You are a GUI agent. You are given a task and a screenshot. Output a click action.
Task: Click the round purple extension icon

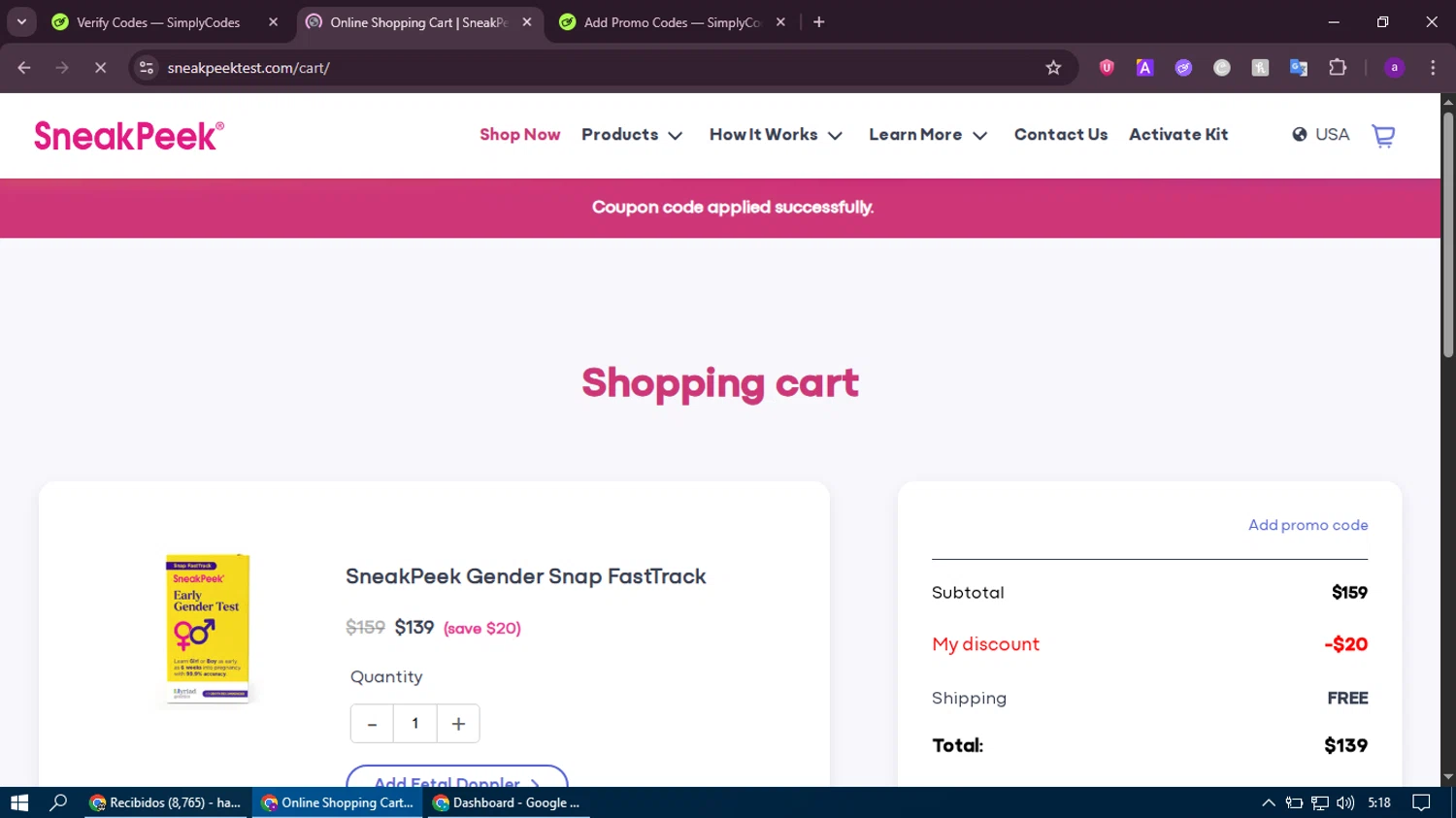(x=1183, y=68)
